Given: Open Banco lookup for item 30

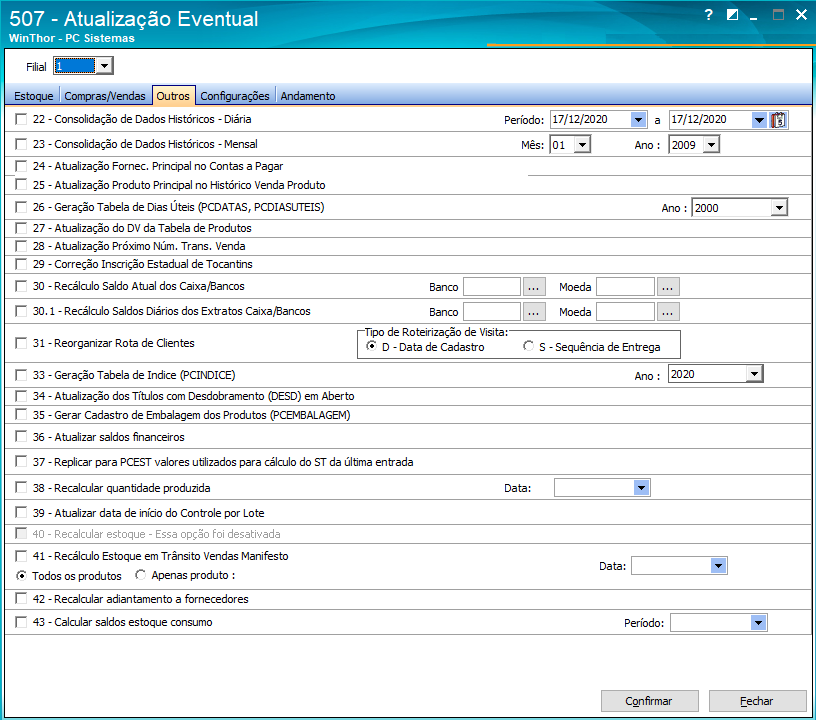Looking at the screenshot, I should coord(534,287).
